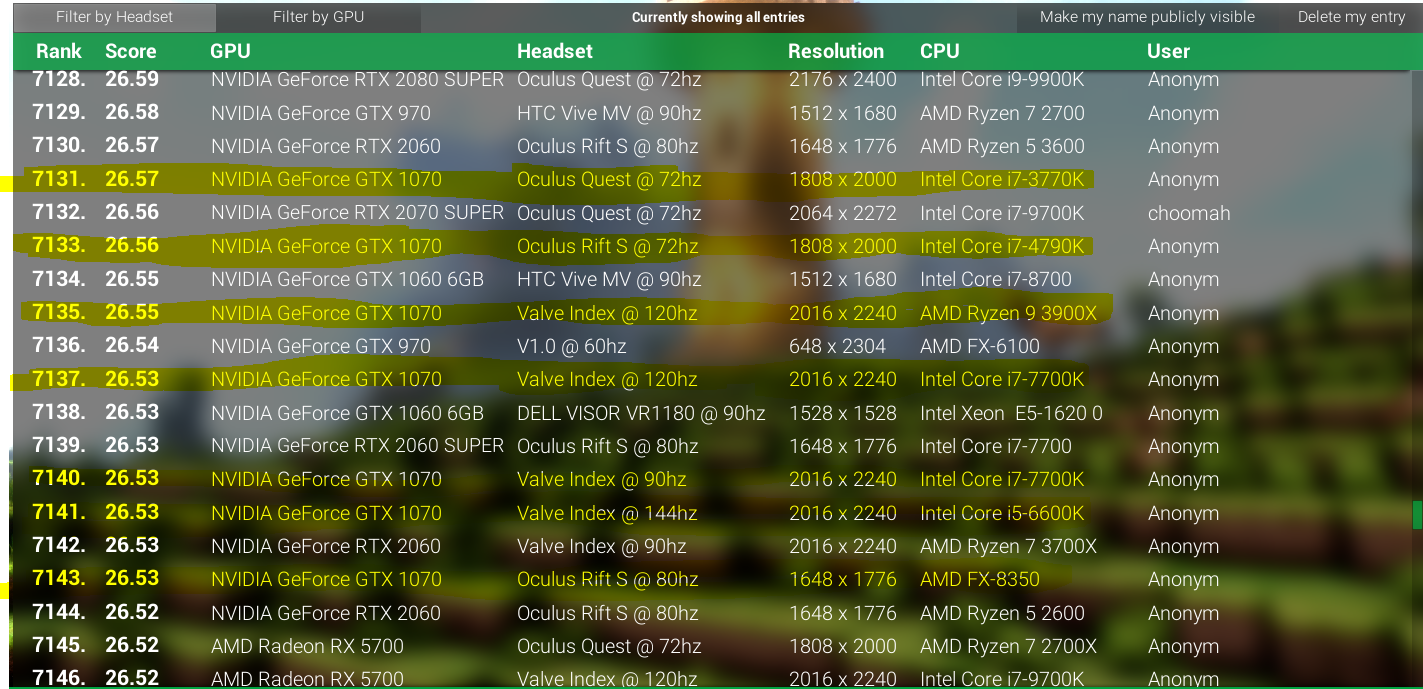Click the Resolution column header
This screenshot has height=689, width=1423.
(836, 51)
